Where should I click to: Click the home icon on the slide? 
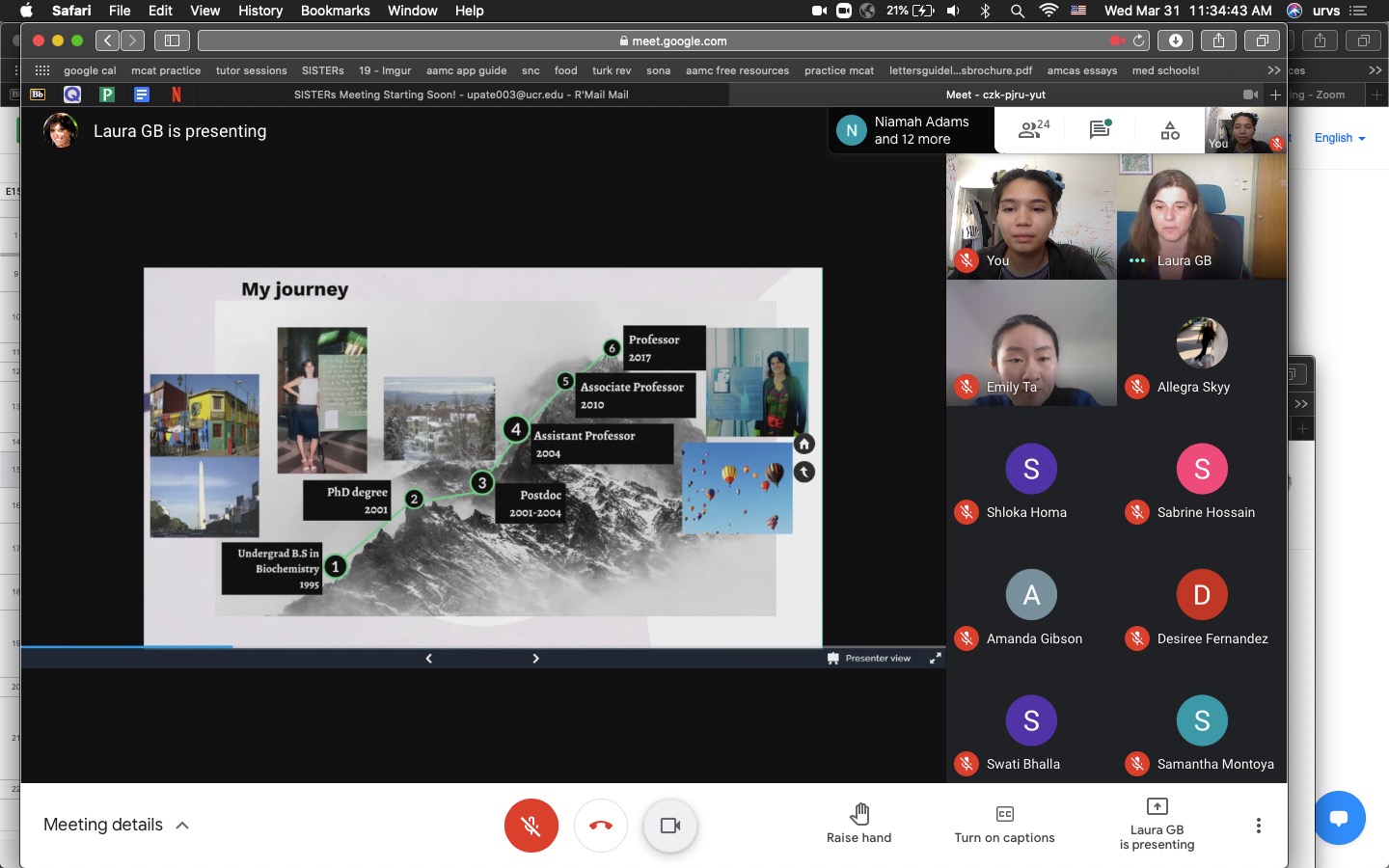pyautogui.click(x=804, y=444)
